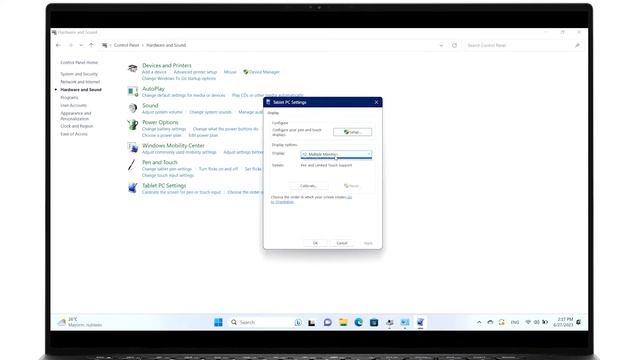Image resolution: width=640 pixels, height=360 pixels.
Task: Open the Display dropdown in Tablet PC Settings
Action: pyautogui.click(x=336, y=154)
